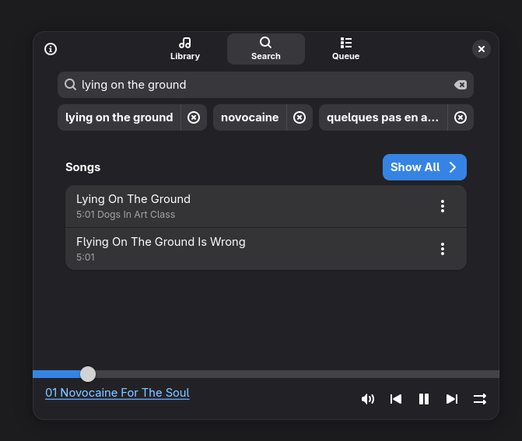The width and height of the screenshot is (522, 441).
Task: Expand all songs with Show All
Action: pos(424,167)
